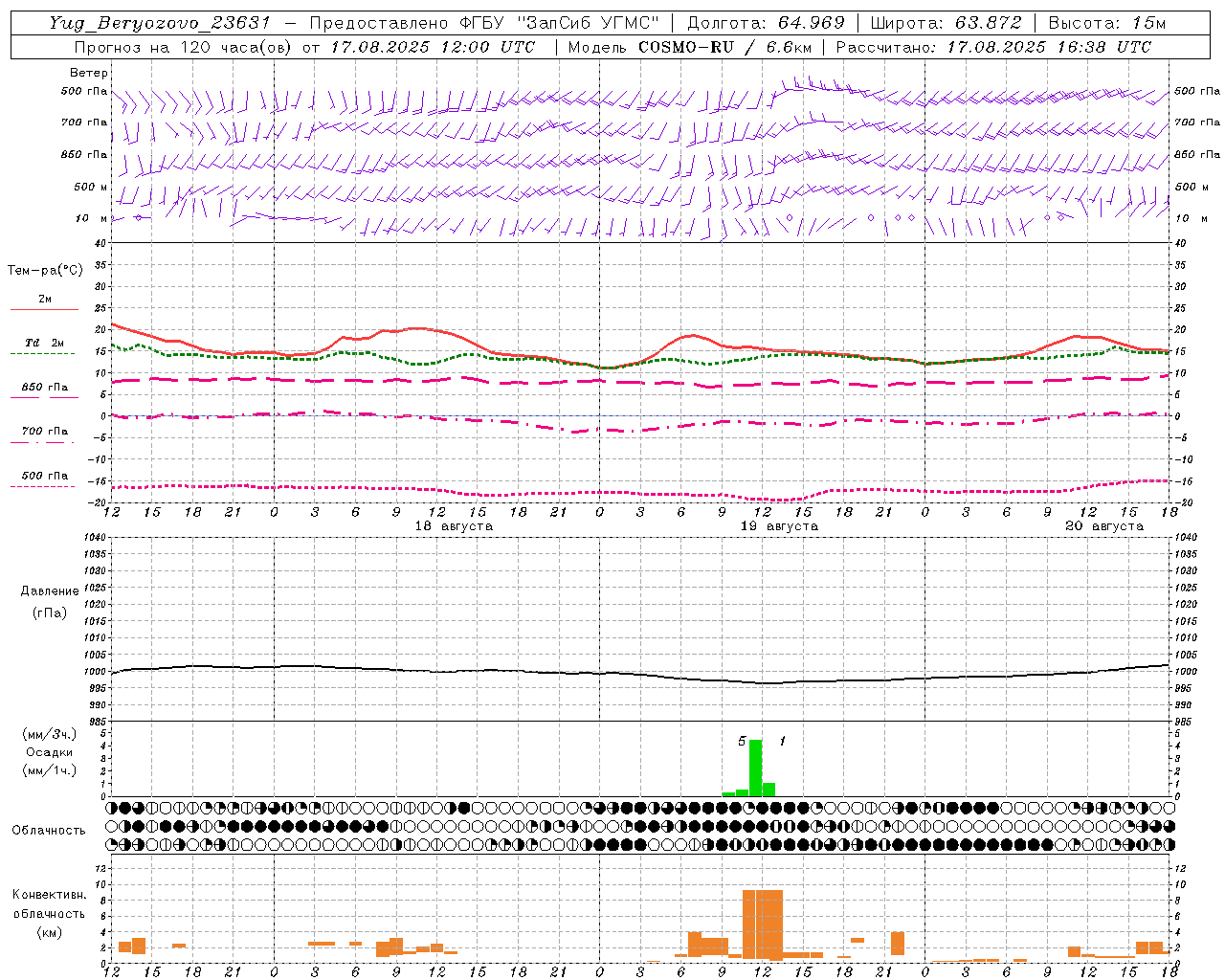Select the latitude value Широта: 63.872
1225x980 pixels.
pyautogui.click(x=947, y=23)
